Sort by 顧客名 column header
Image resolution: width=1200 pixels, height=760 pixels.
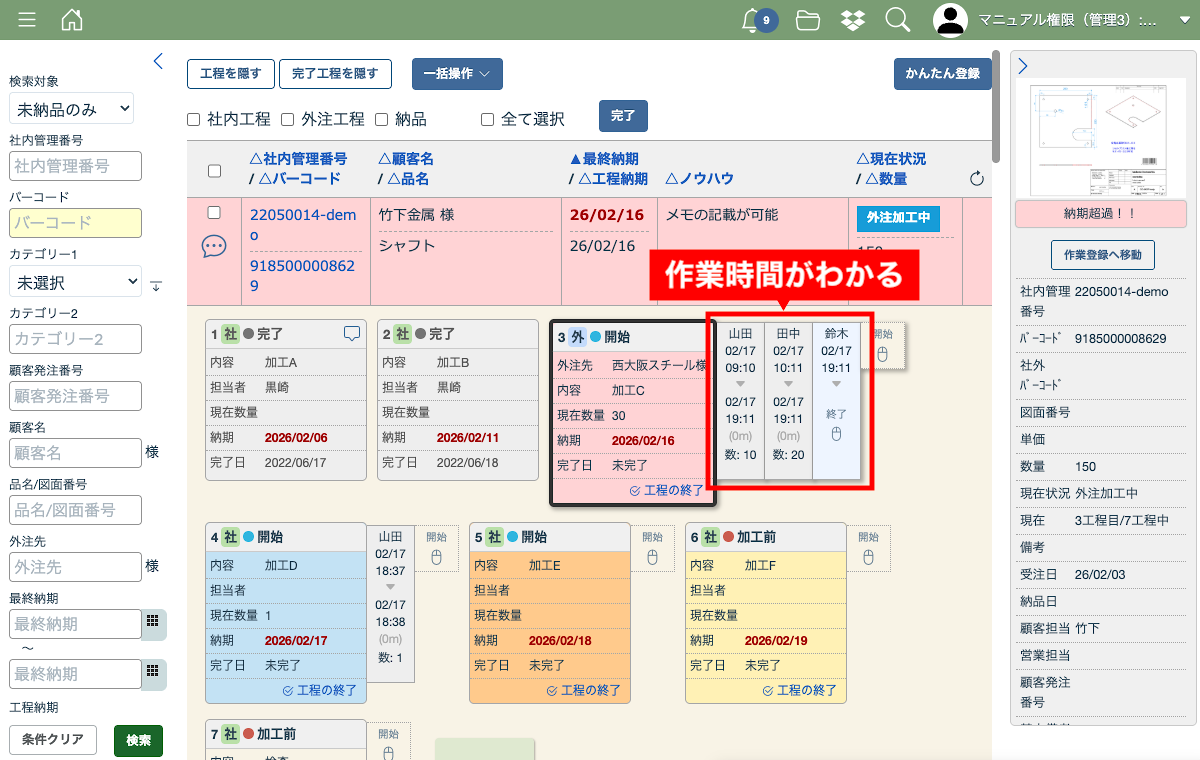coord(405,159)
